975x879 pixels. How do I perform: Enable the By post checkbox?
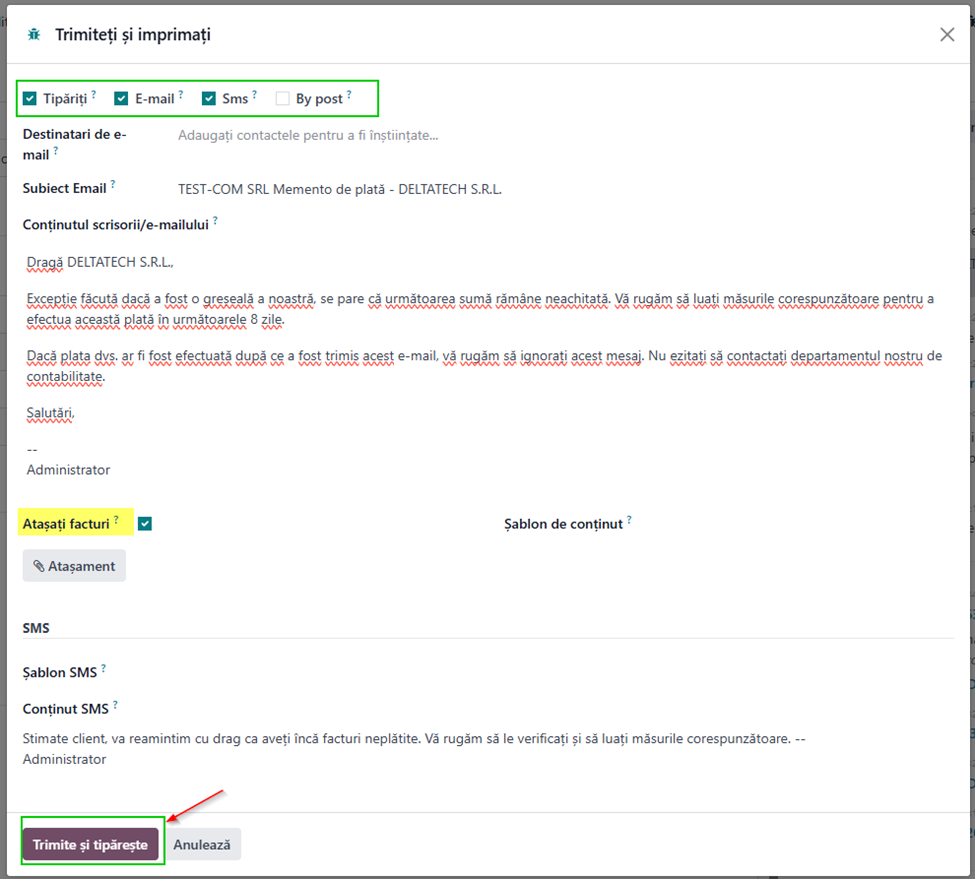tap(282, 98)
